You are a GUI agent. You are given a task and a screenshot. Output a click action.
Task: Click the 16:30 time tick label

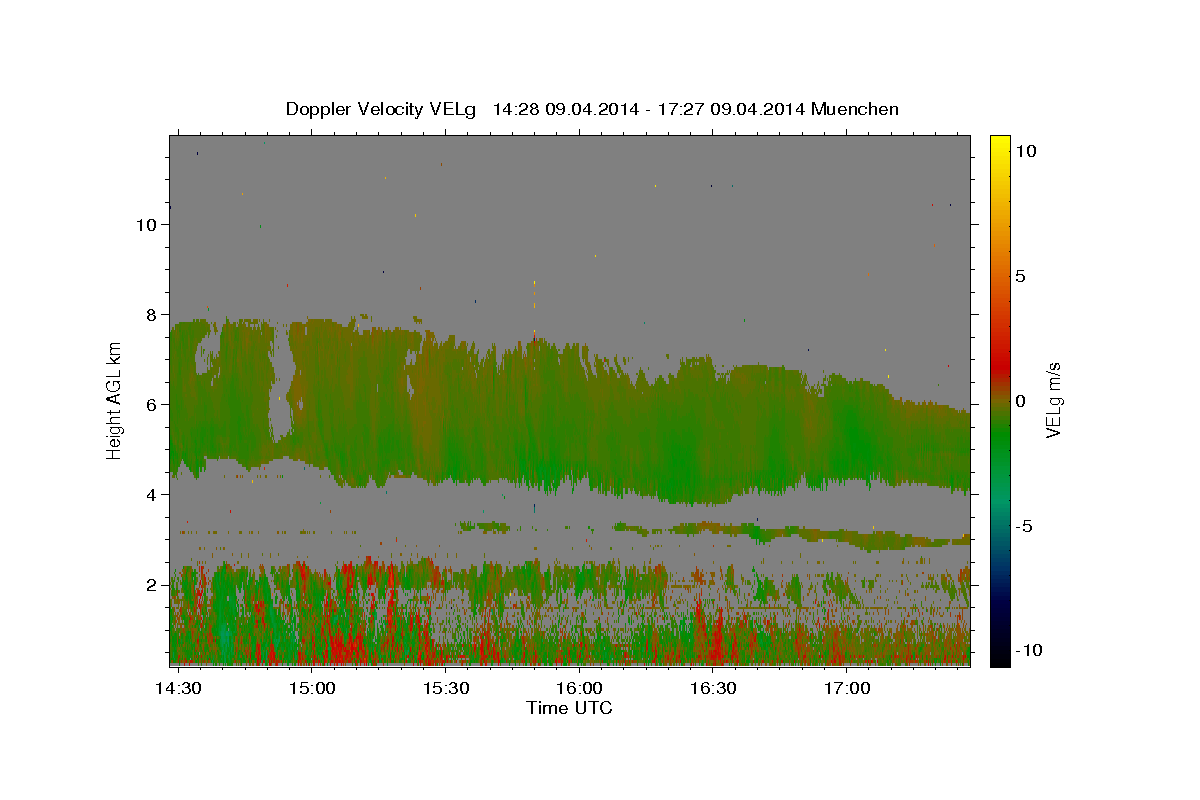713,689
